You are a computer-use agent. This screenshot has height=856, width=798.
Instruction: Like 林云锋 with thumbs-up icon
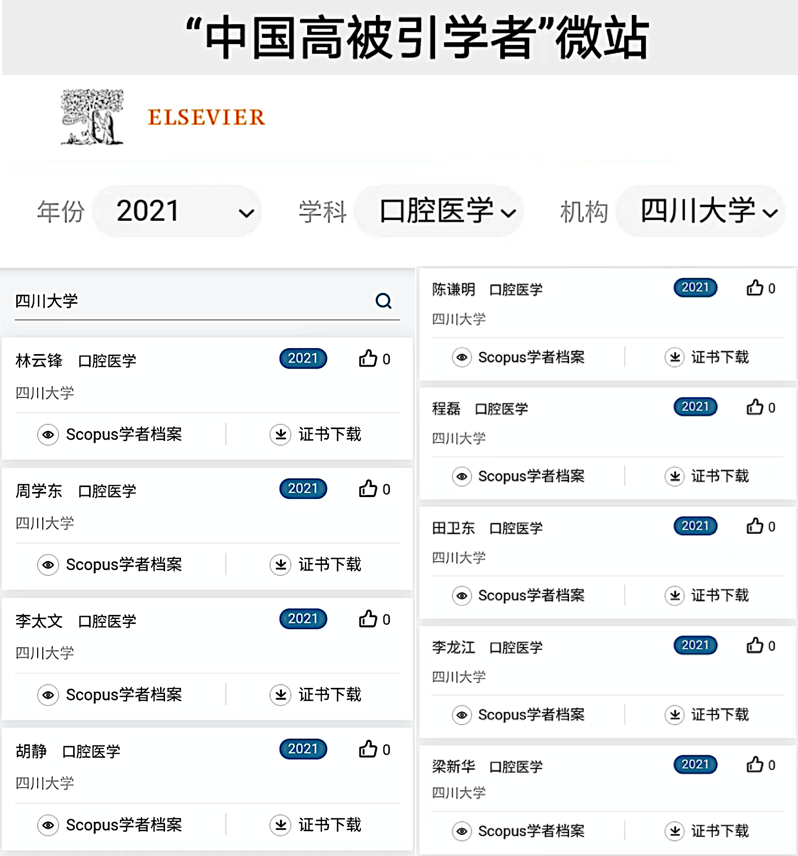(368, 359)
